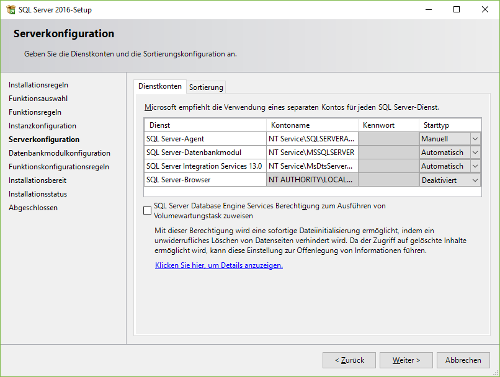500x377 pixels.
Task: Click Installationsbereit in the step list
Action: point(37,180)
